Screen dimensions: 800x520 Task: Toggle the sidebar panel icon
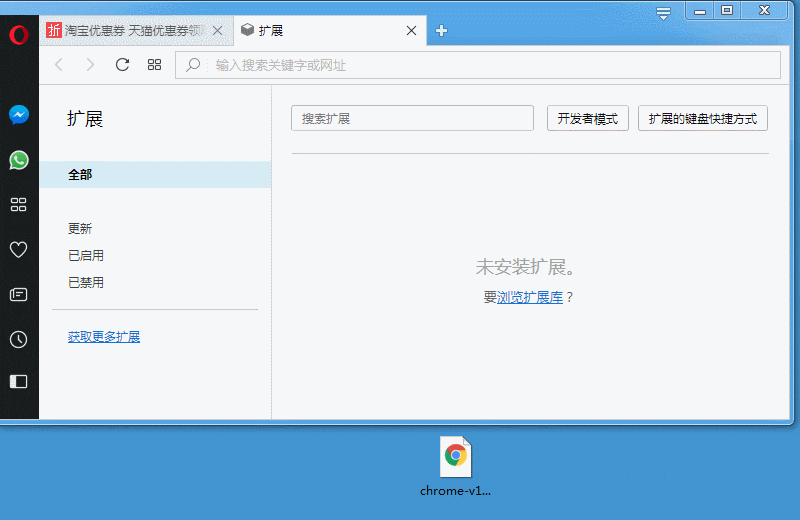click(x=18, y=381)
